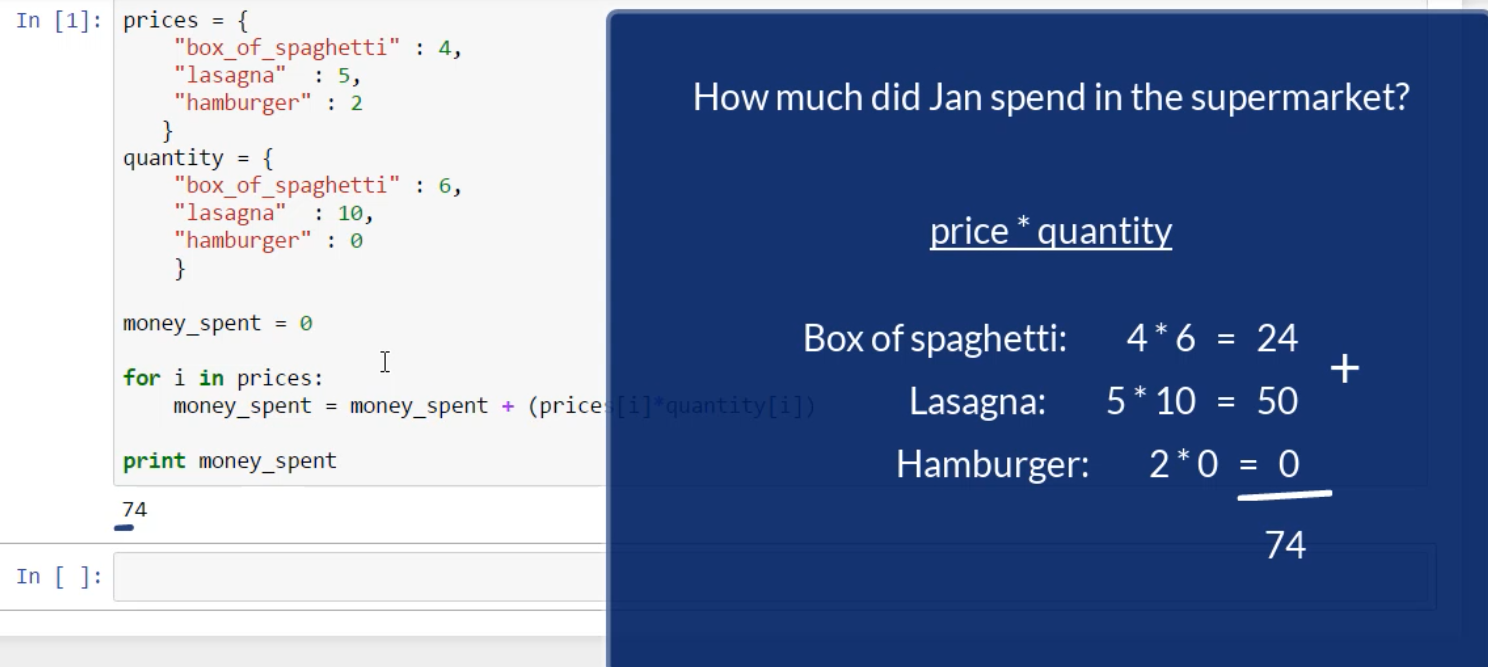The width and height of the screenshot is (1488, 667).
Task: Click the 'Box of spaghetti:' row label
Action: (x=934, y=339)
